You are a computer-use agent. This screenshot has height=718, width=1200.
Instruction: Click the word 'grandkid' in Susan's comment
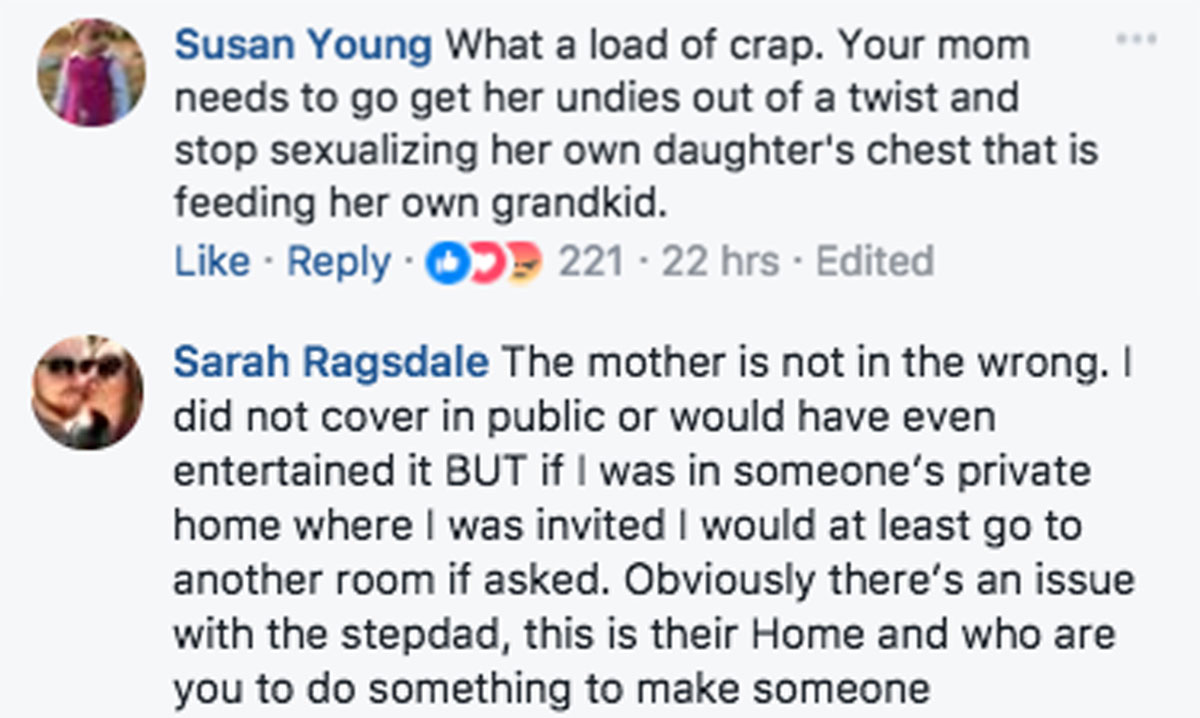576,203
